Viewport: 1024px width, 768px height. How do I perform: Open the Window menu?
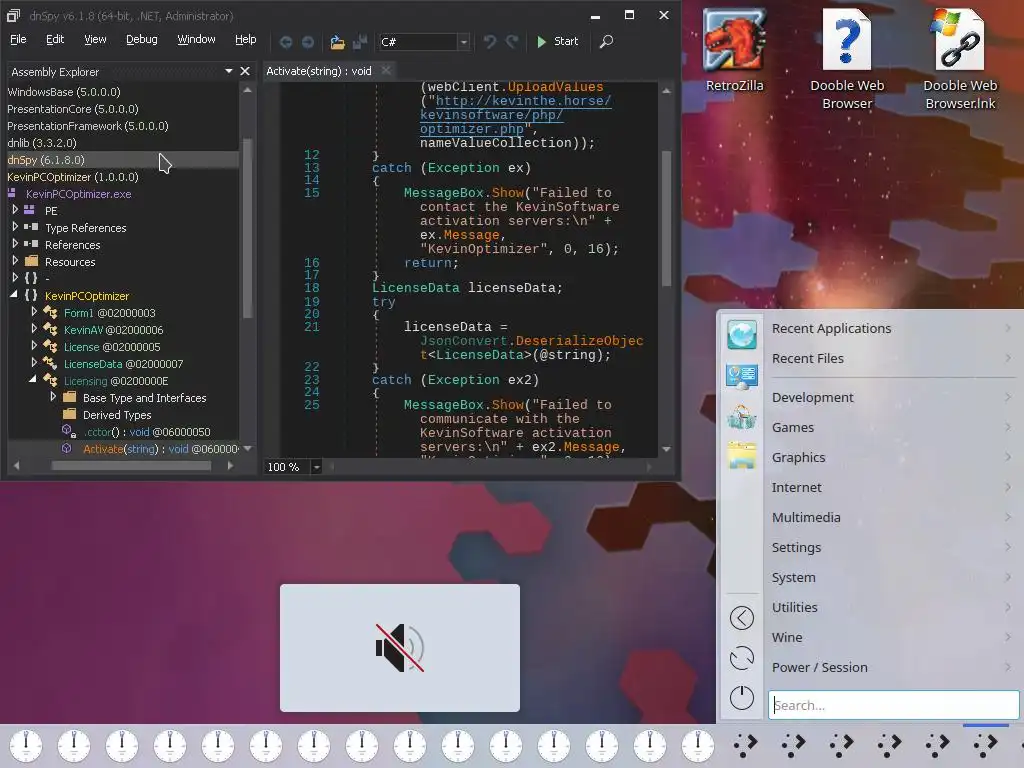196,39
